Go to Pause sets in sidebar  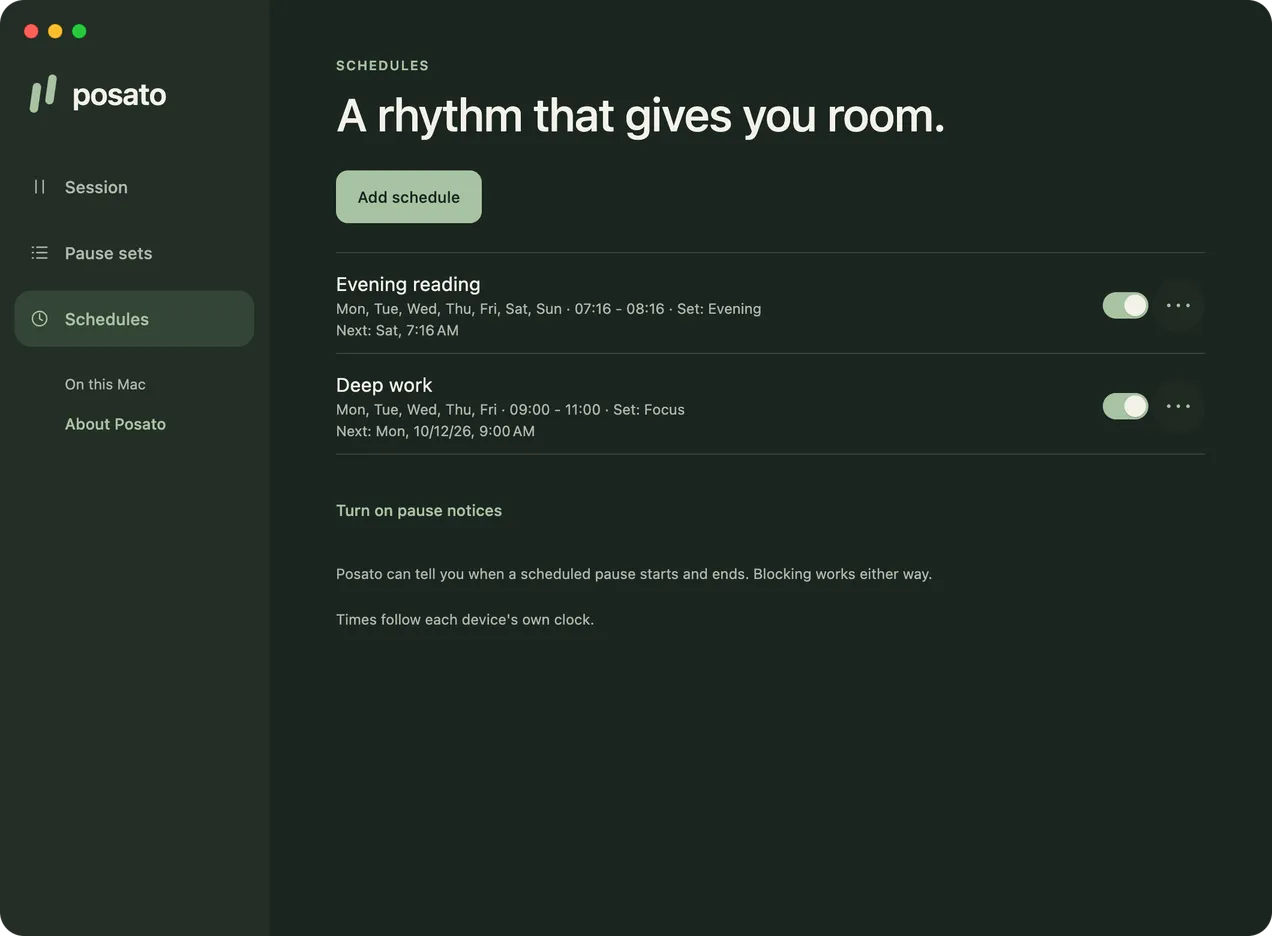(134, 253)
